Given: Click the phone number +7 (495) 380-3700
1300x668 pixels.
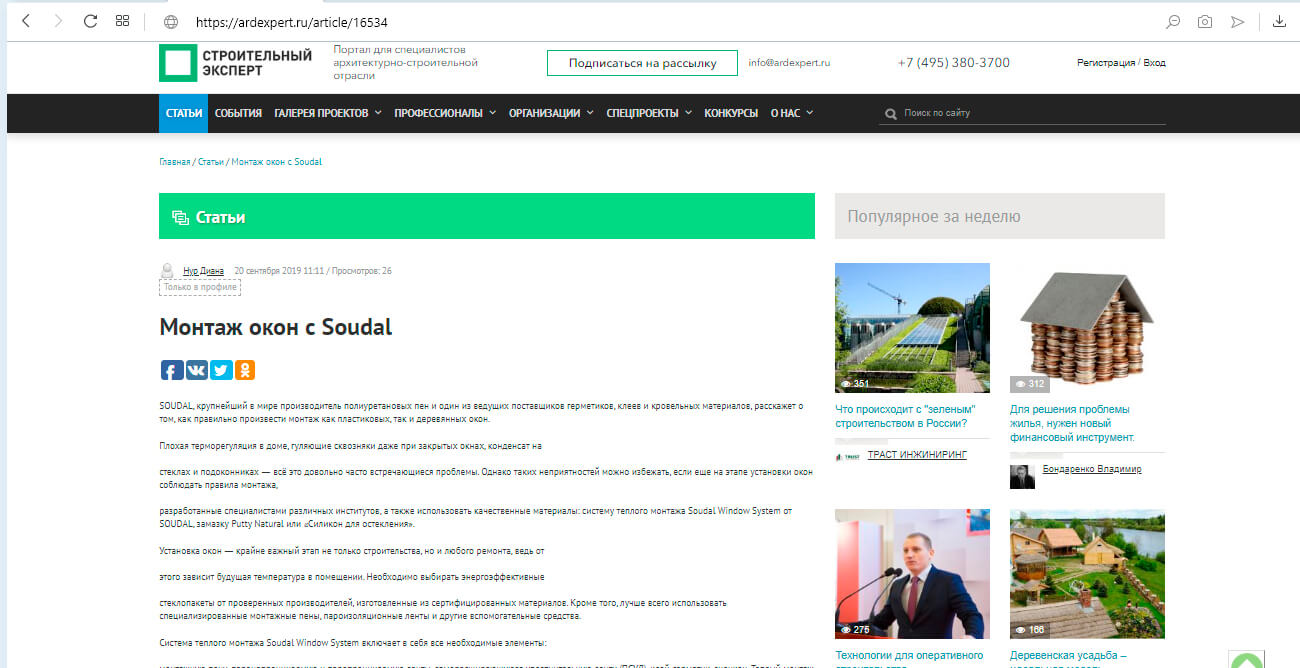Looking at the screenshot, I should (954, 63).
